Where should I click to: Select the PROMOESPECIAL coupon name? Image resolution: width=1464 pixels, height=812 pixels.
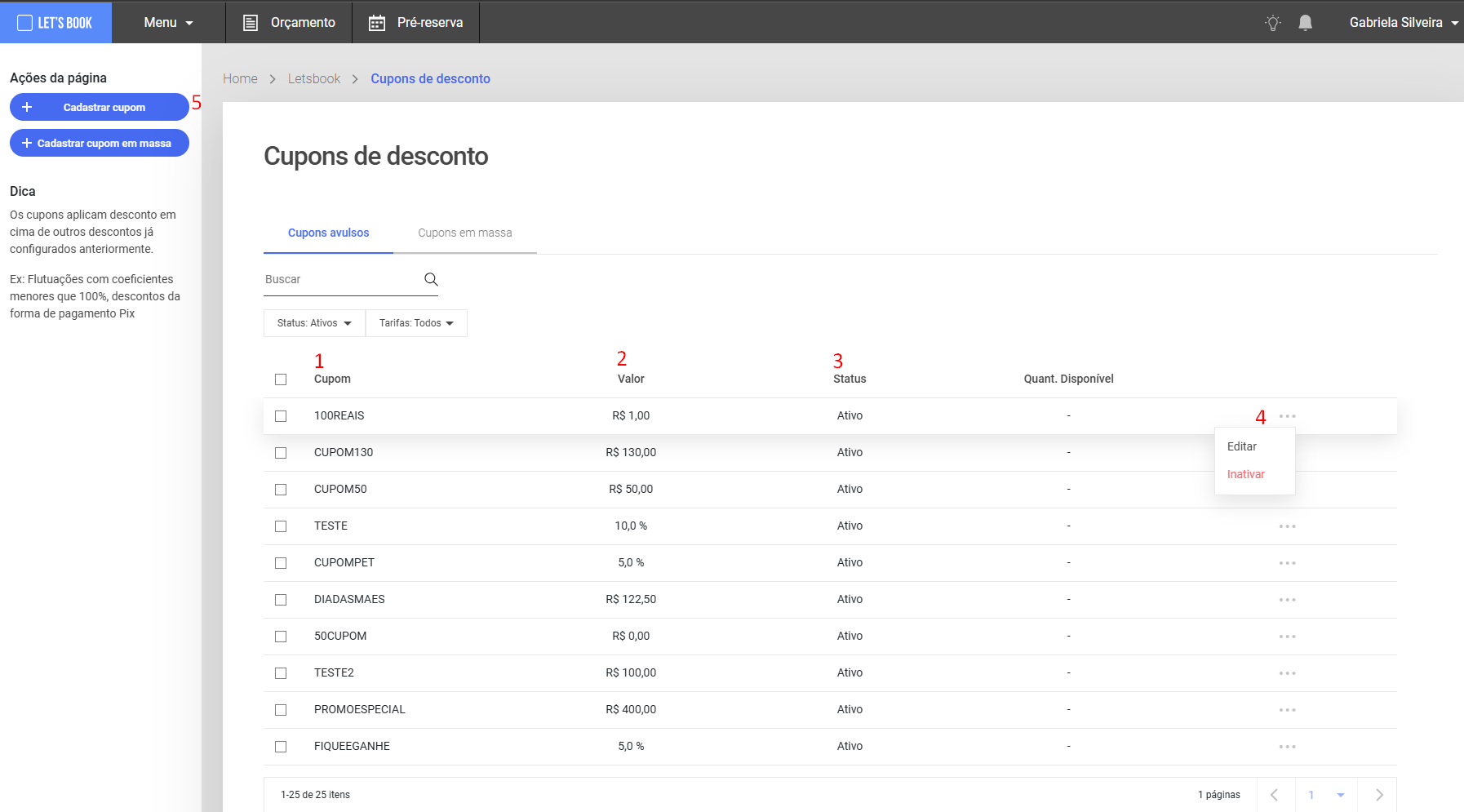(360, 709)
